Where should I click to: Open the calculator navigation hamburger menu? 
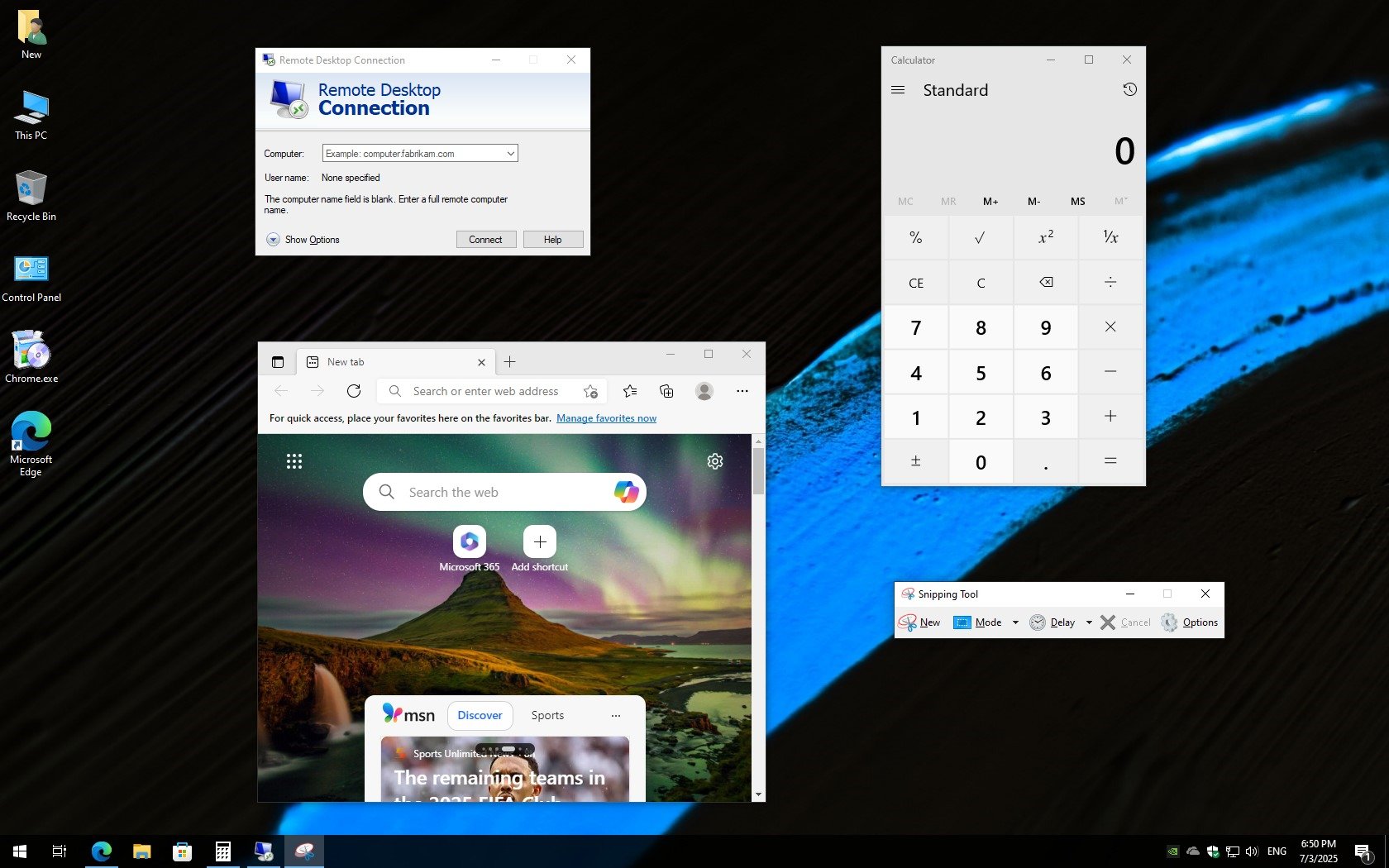[x=898, y=90]
